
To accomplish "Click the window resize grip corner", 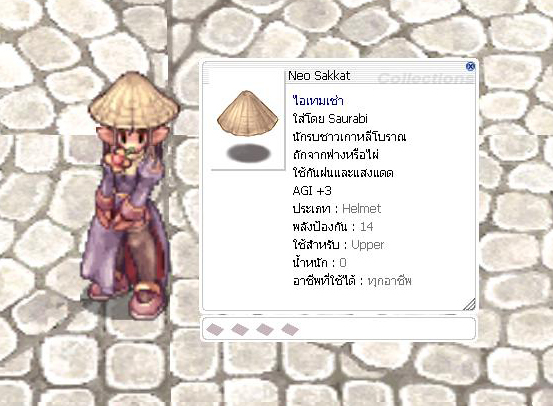I will coord(469,304).
